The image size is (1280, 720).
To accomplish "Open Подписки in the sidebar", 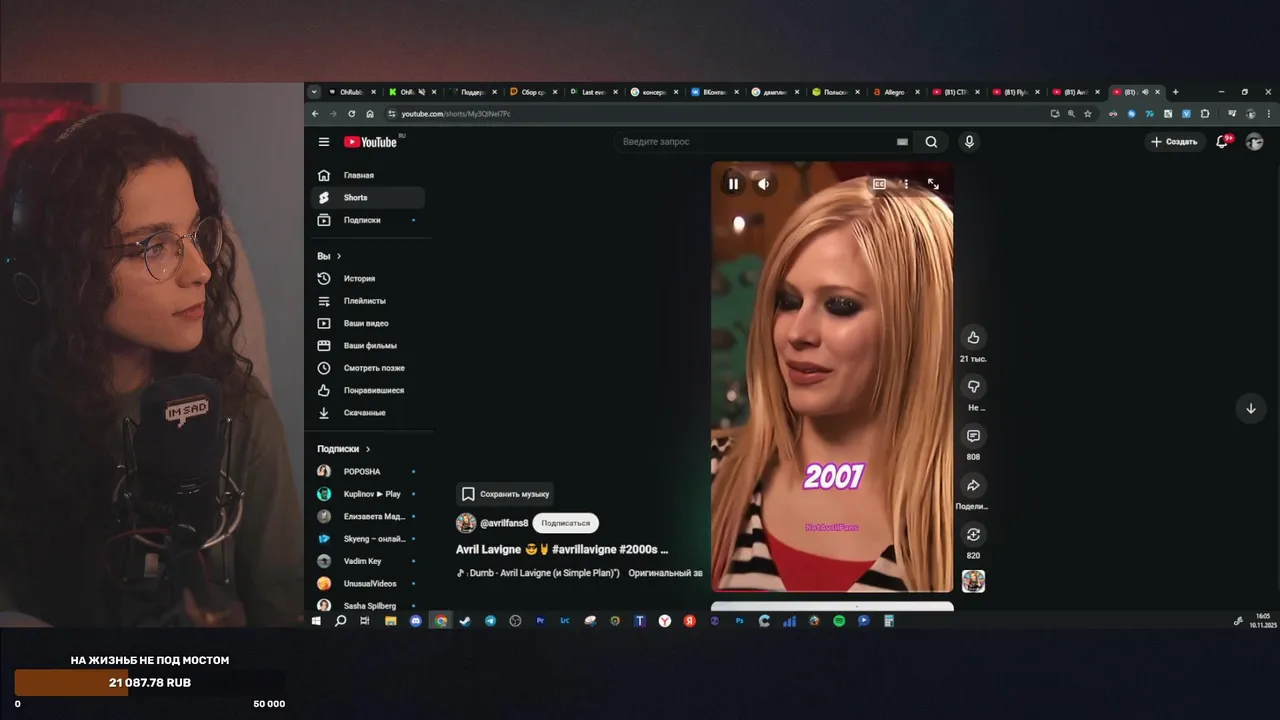I will [367, 220].
